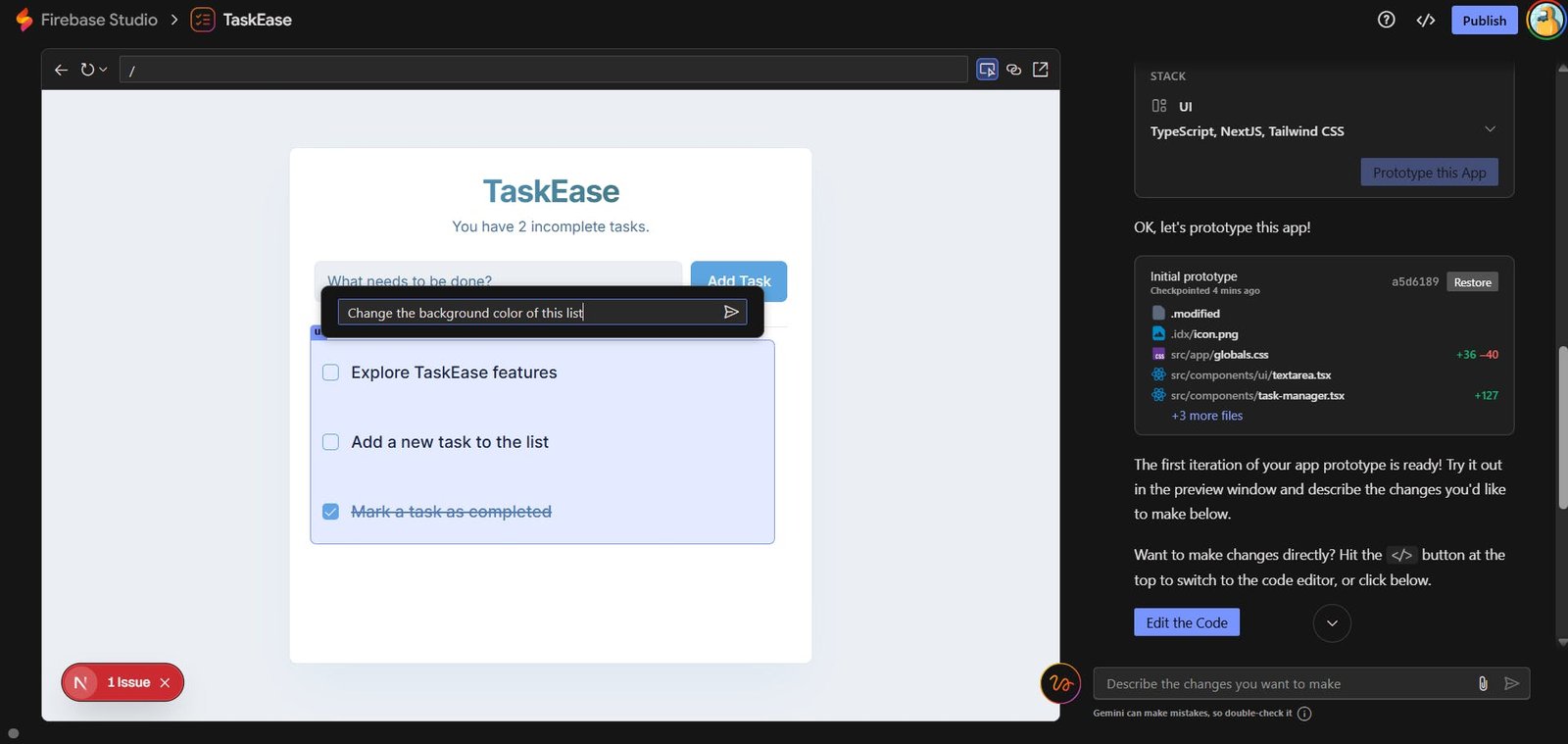Click the Restore checkpoint button
Image resolution: width=1568 pixels, height=744 pixels.
click(x=1472, y=282)
